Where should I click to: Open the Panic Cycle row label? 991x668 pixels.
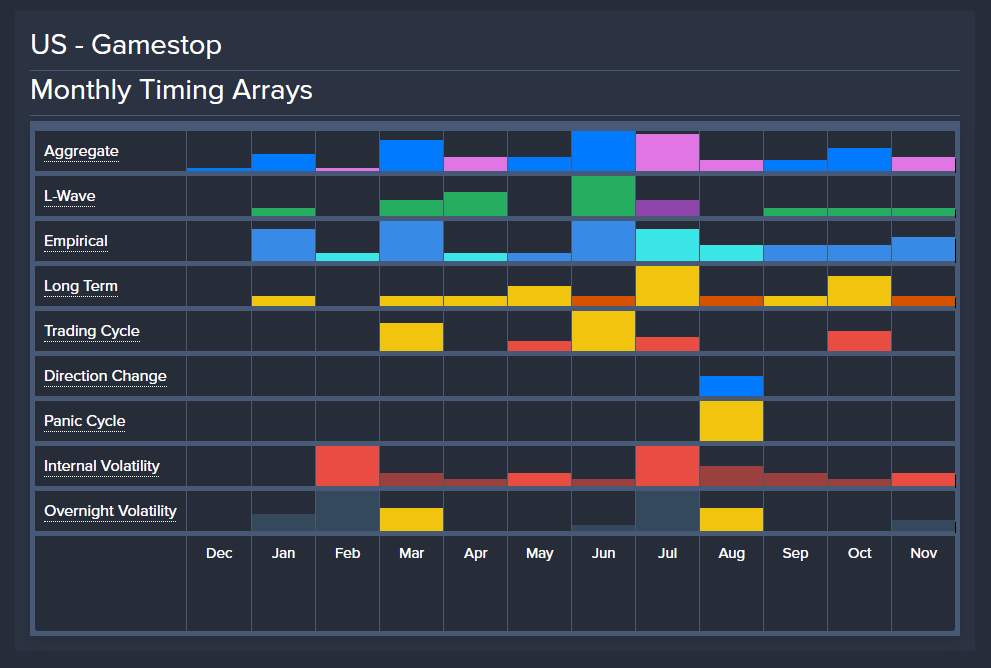(85, 420)
